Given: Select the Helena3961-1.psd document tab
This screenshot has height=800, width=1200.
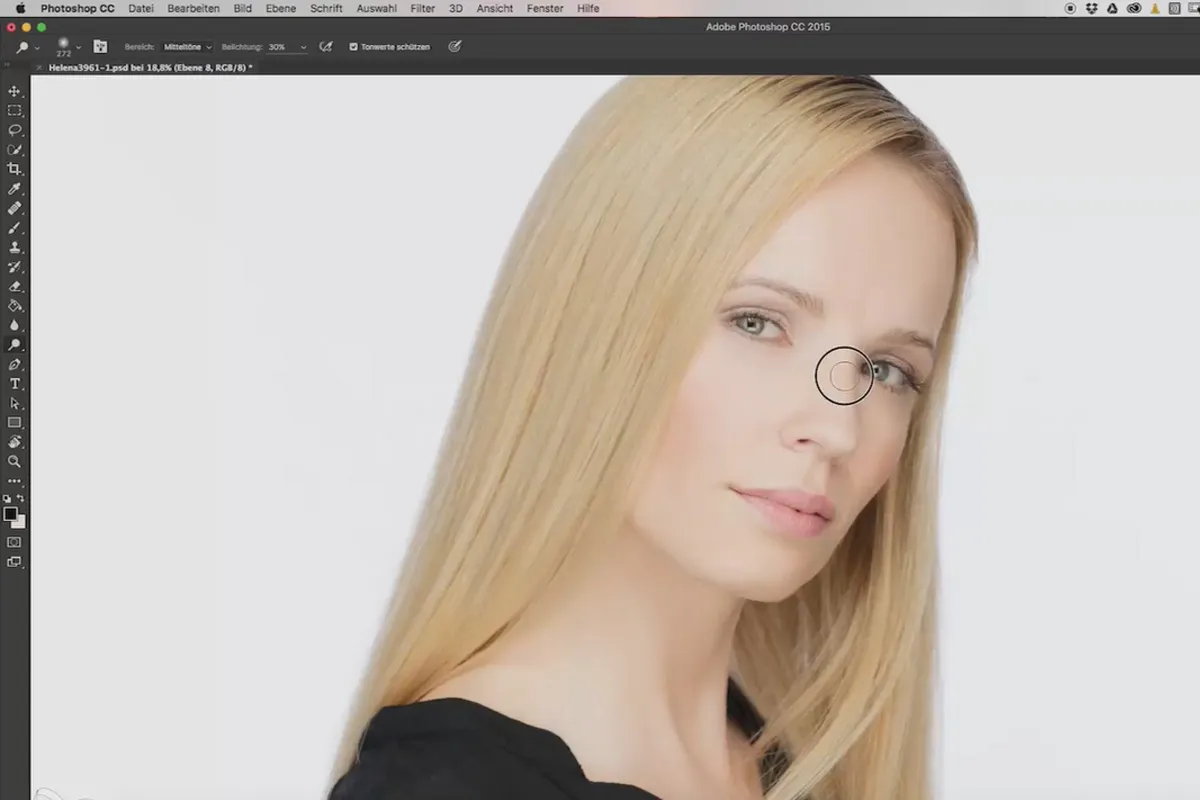Looking at the screenshot, I should tap(150, 68).
